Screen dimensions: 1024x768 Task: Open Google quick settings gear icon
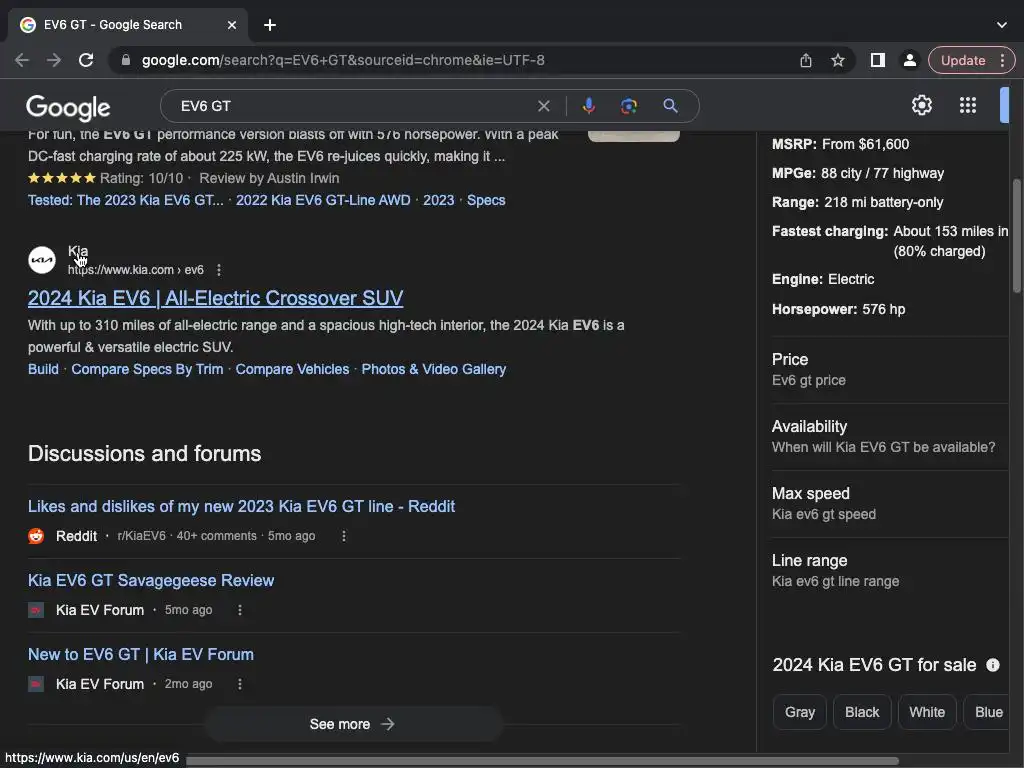(921, 105)
